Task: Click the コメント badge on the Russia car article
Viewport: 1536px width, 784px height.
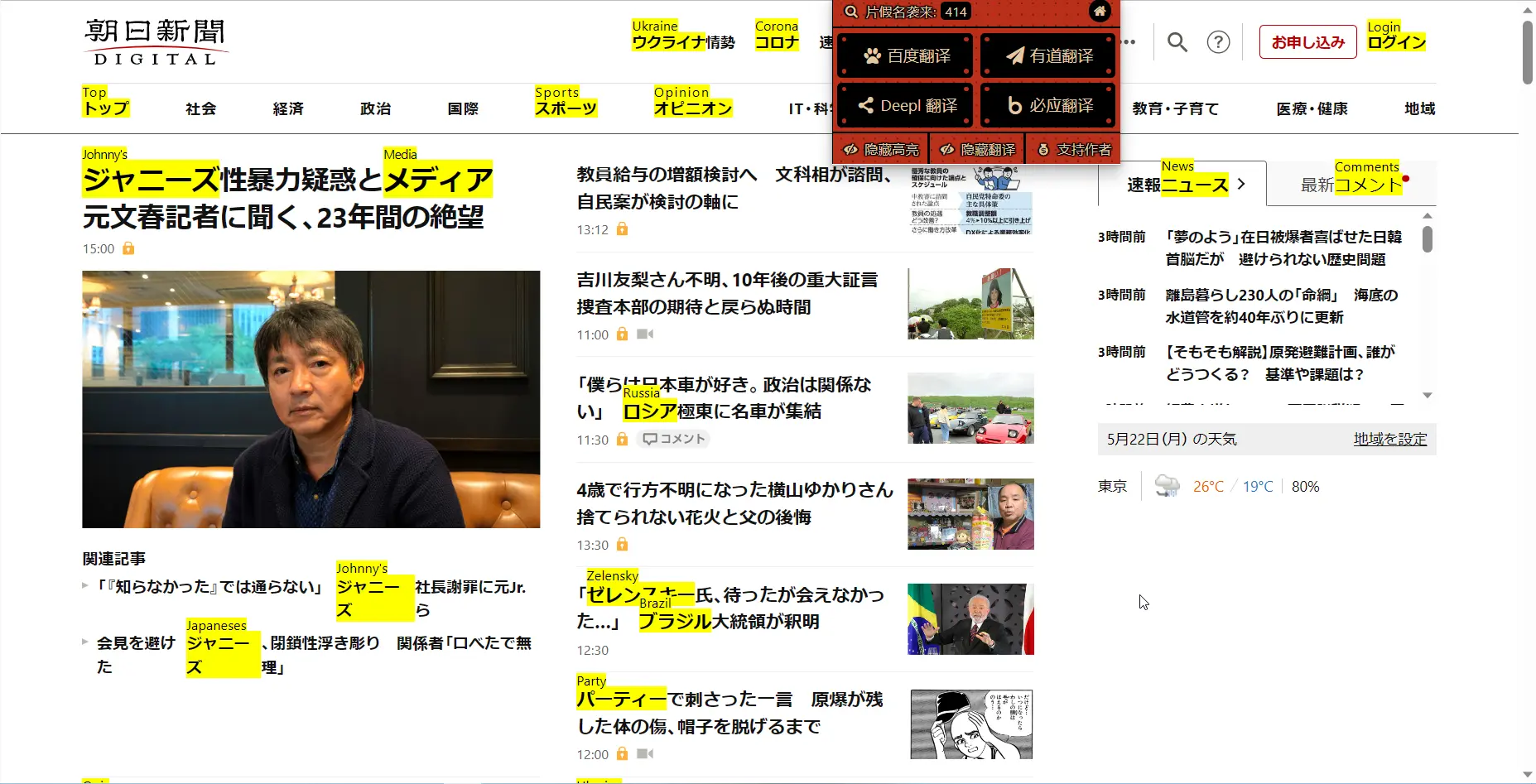Action: pyautogui.click(x=674, y=440)
